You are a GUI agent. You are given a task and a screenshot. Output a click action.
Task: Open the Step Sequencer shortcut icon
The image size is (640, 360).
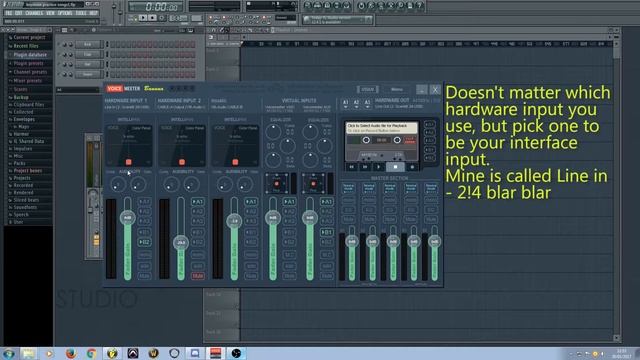tap(318, 5)
